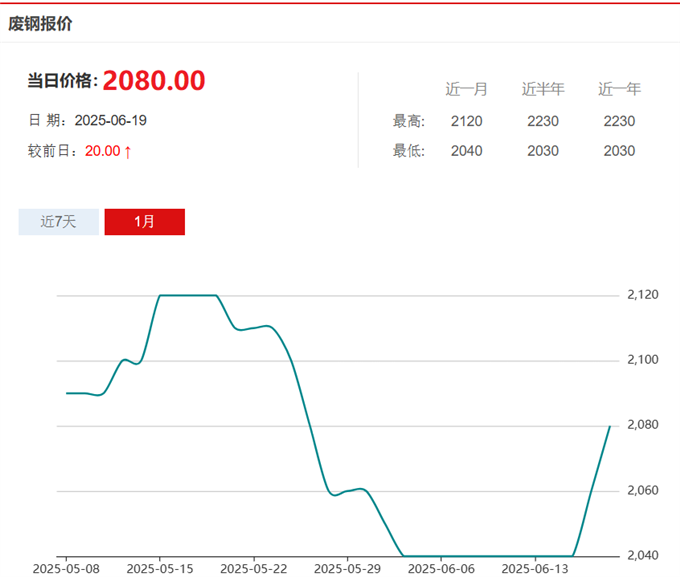
Task: Click the 近一年 column header
Action: 619,89
